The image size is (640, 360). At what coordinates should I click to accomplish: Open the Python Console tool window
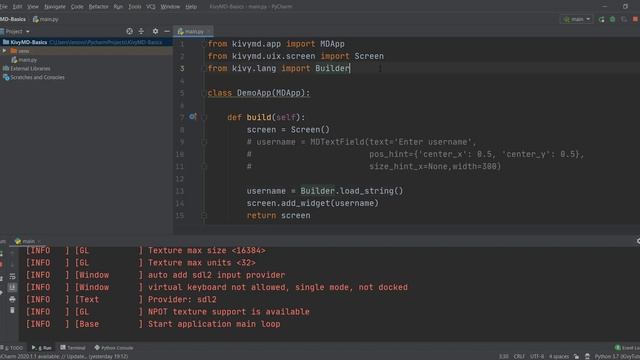coord(114,348)
